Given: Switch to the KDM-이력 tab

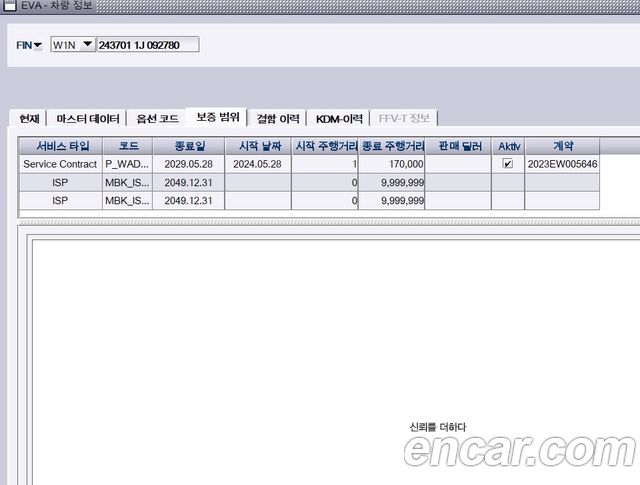Looking at the screenshot, I should pos(339,118).
